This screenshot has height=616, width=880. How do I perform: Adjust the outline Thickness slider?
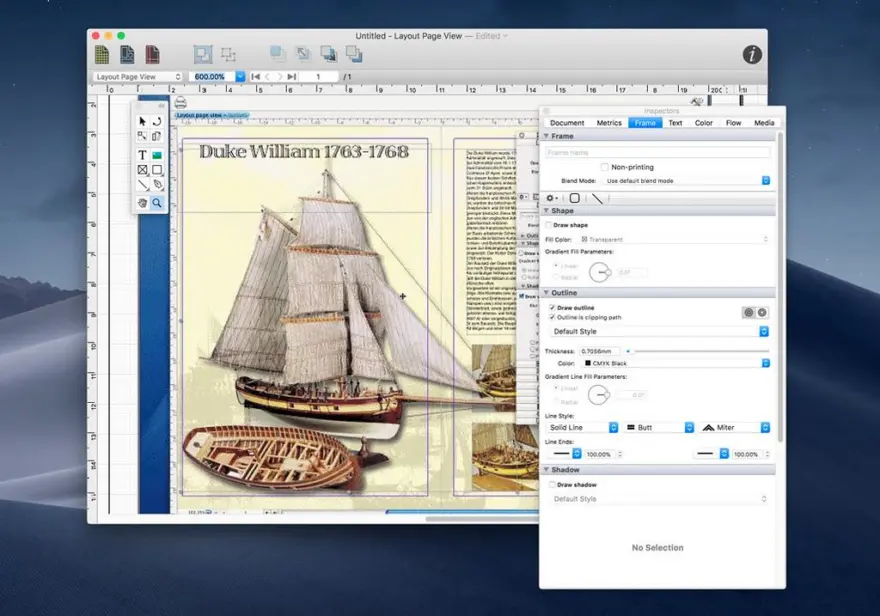click(x=699, y=351)
